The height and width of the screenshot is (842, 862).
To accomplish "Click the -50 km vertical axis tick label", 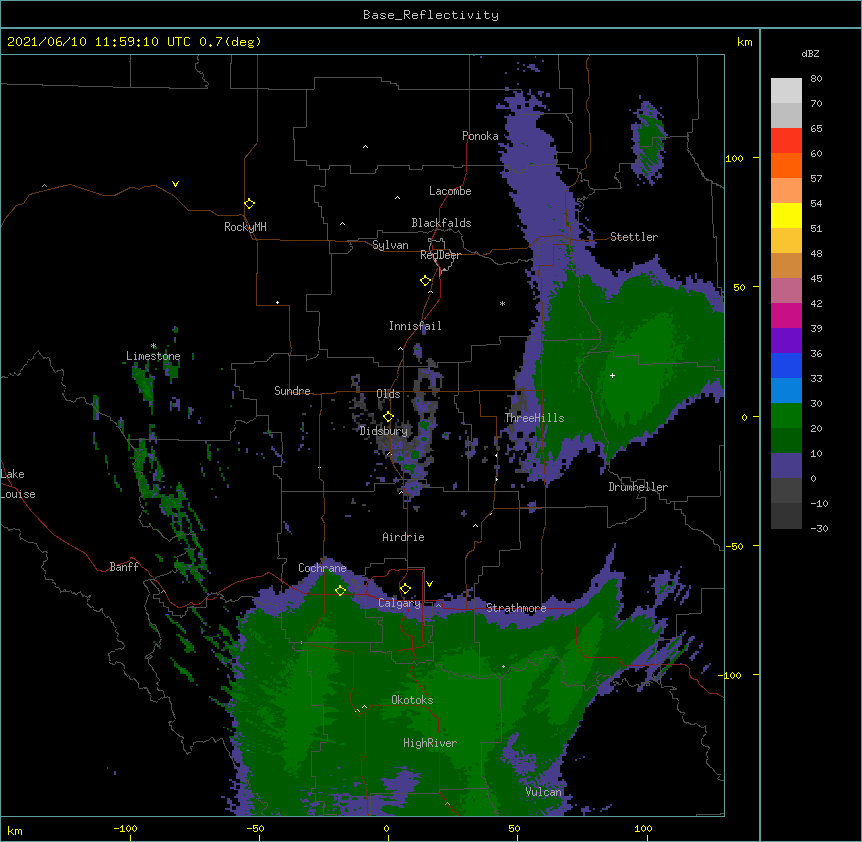I will click(734, 546).
